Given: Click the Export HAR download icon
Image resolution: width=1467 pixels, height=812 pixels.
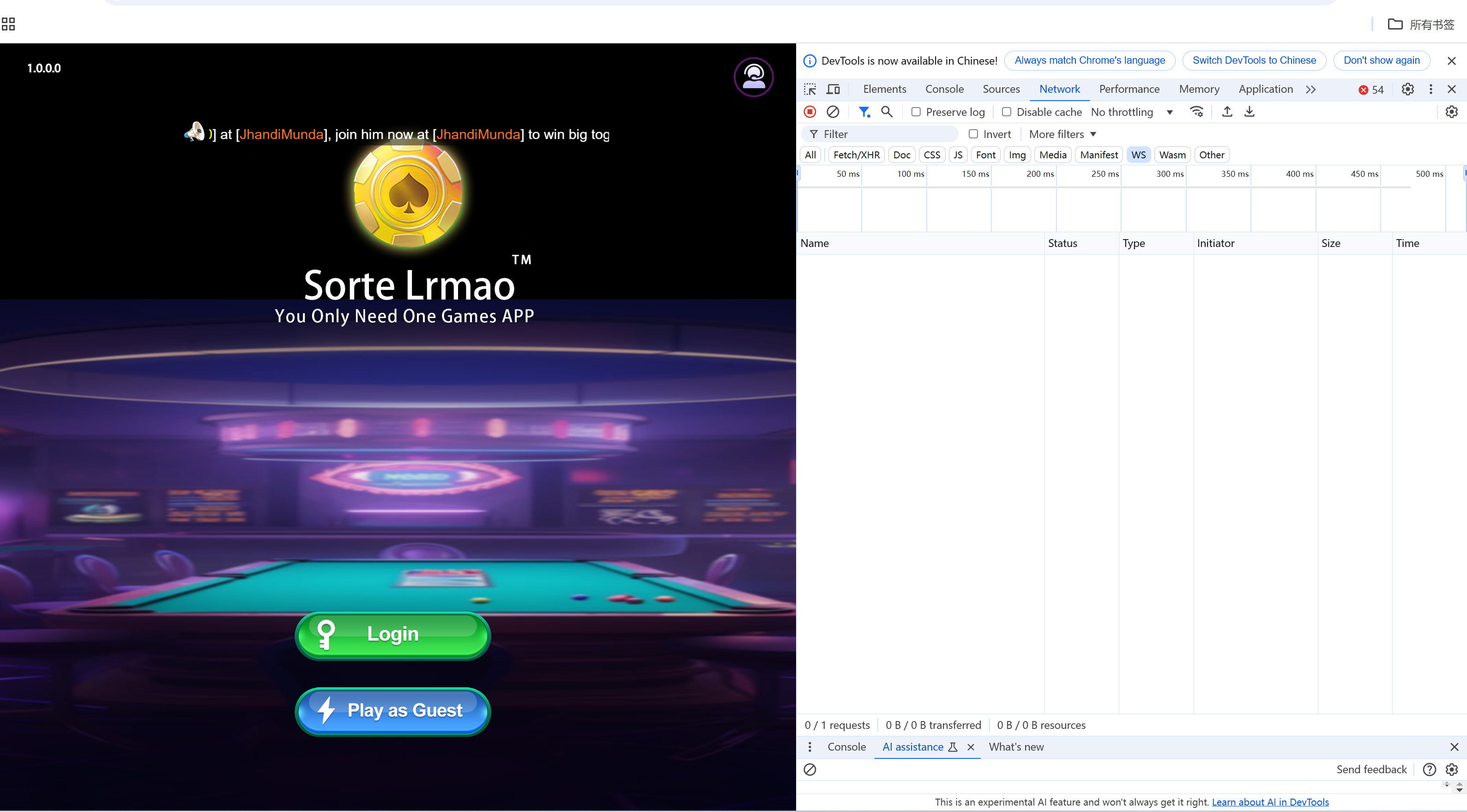Looking at the screenshot, I should click(1250, 112).
